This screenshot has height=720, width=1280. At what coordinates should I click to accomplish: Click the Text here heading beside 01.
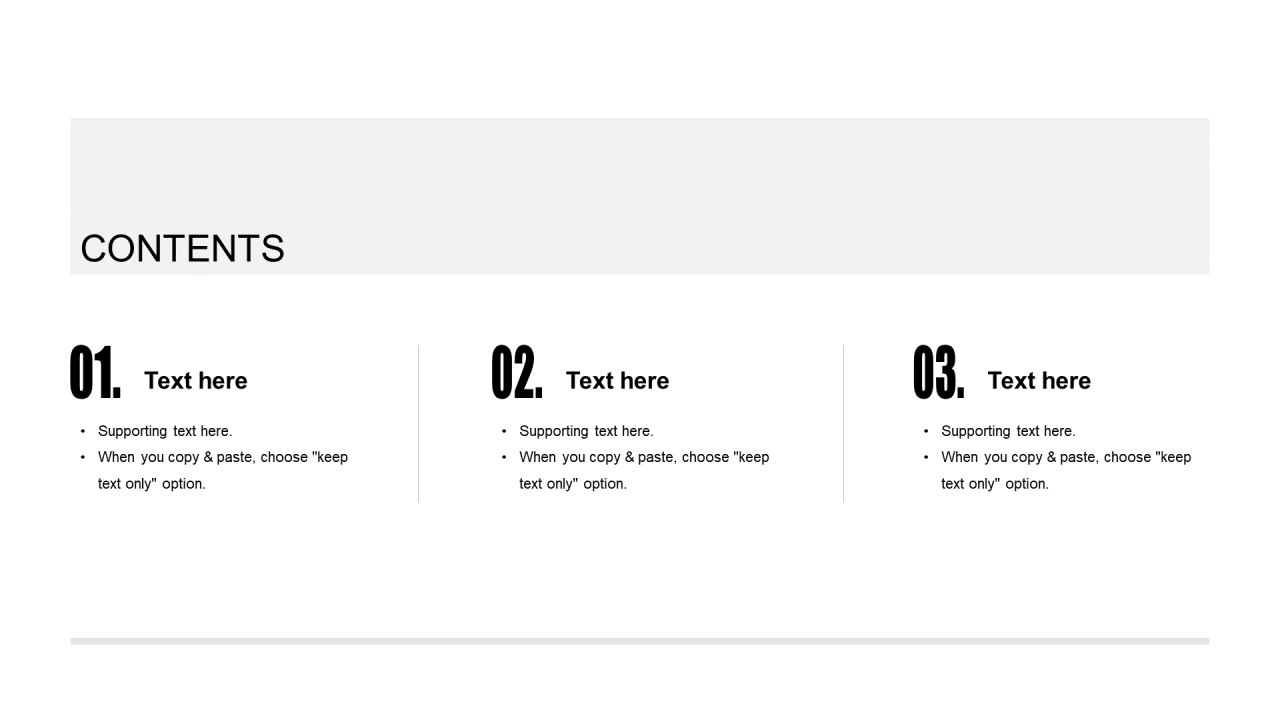pos(196,381)
